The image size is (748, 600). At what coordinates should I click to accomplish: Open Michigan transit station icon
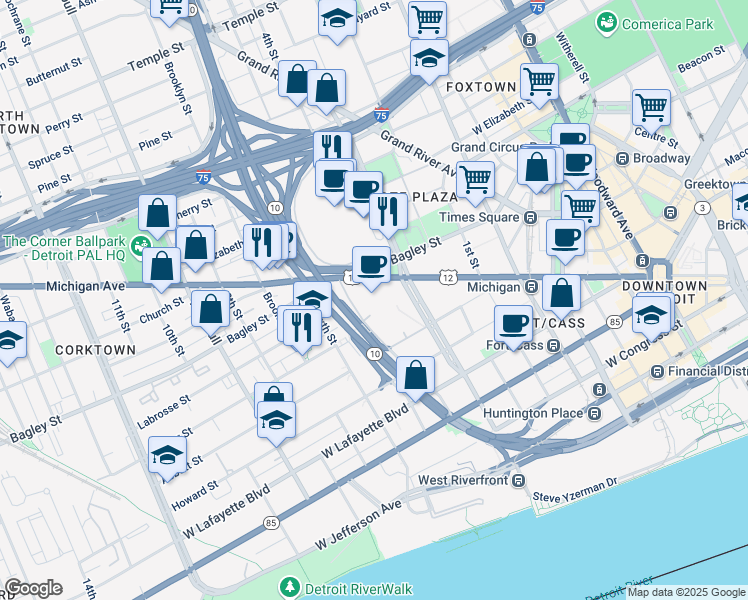(x=531, y=287)
